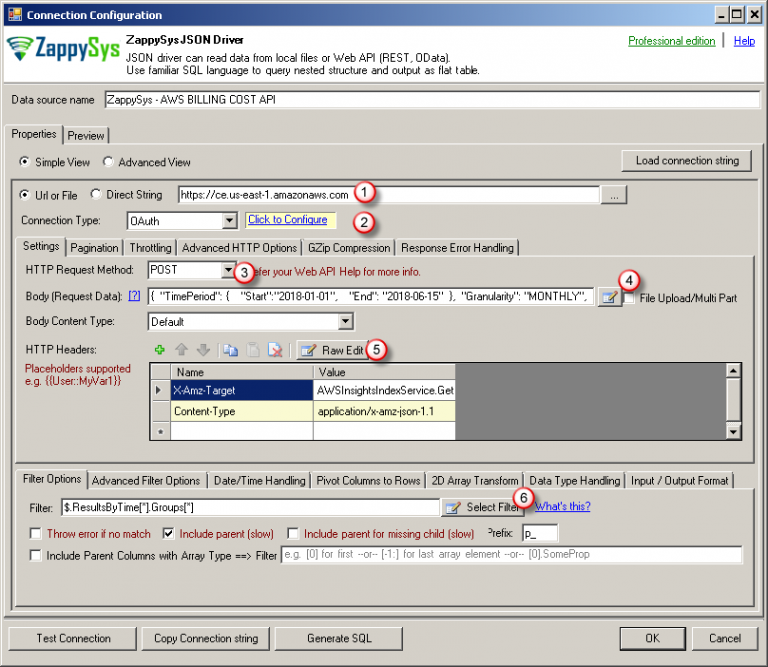Select the Advanced View radio button
Image resolution: width=768 pixels, height=667 pixels.
(110, 162)
